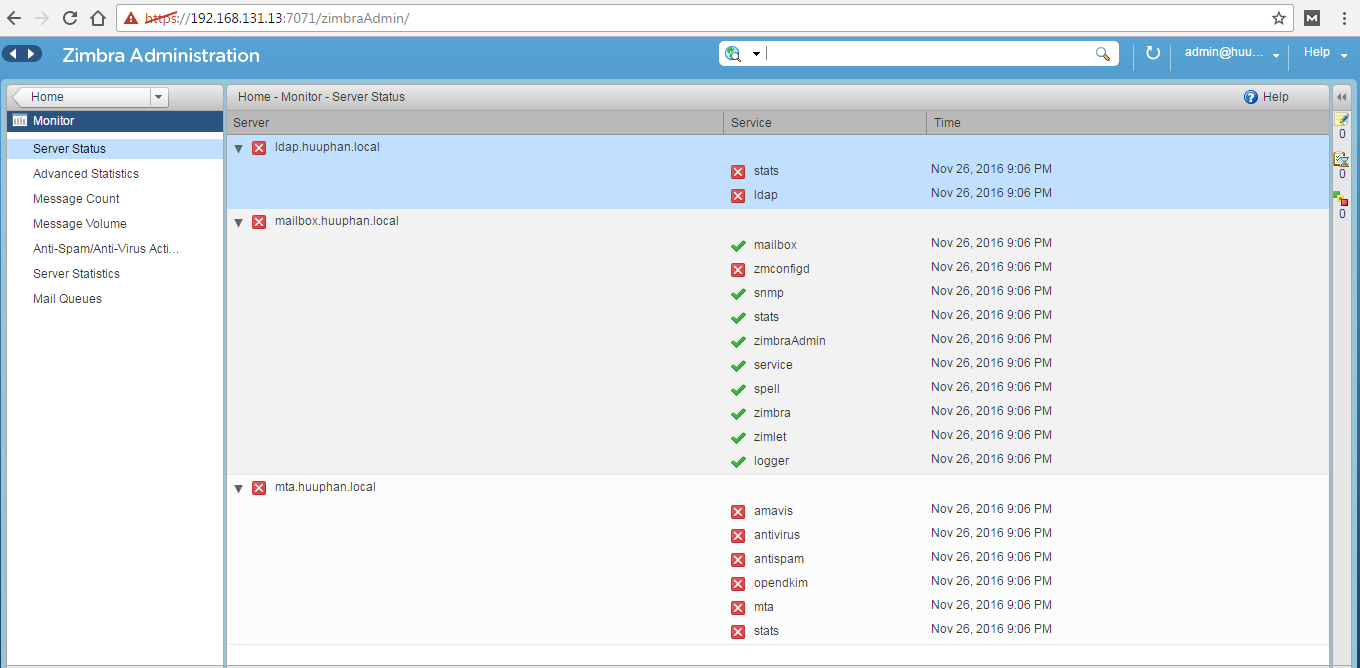Image resolution: width=1360 pixels, height=668 pixels.
Task: Collapse the ldap.huuphan.local server group
Action: point(239,148)
